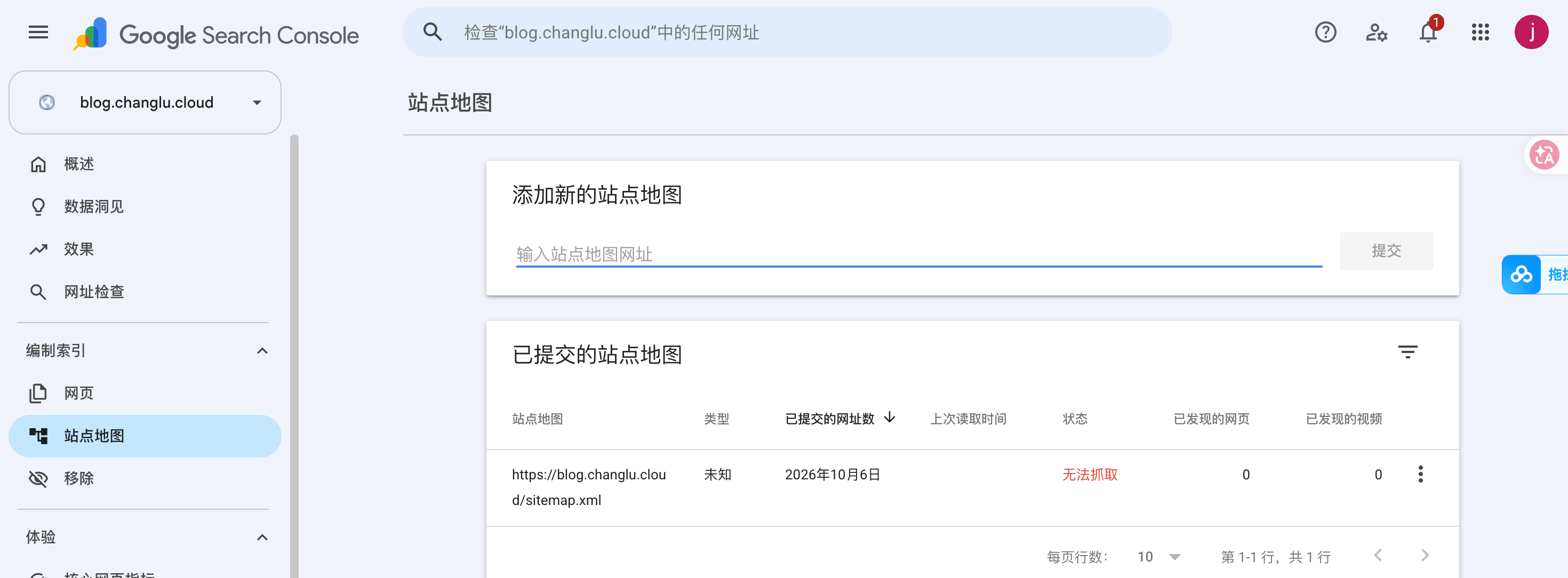Click the 上次读取时间 column header

click(968, 419)
